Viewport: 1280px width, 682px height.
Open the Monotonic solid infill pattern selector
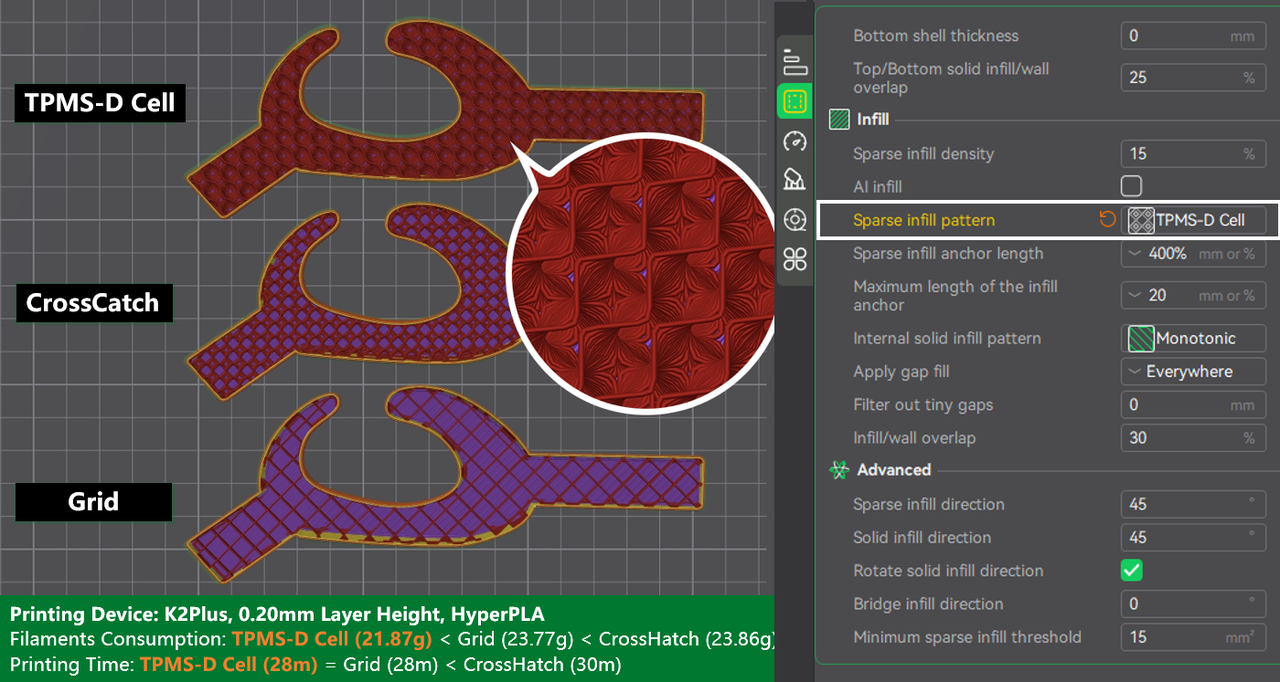tap(1193, 338)
